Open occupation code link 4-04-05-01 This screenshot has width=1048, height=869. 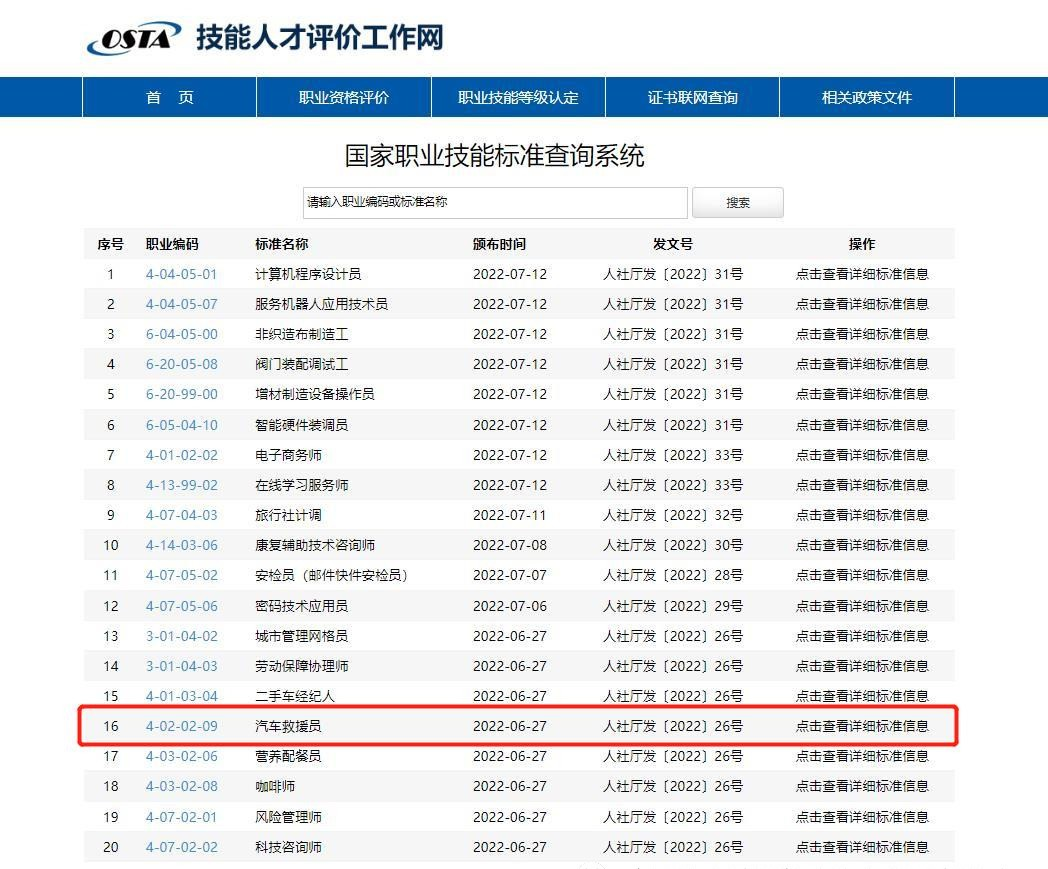pos(181,274)
